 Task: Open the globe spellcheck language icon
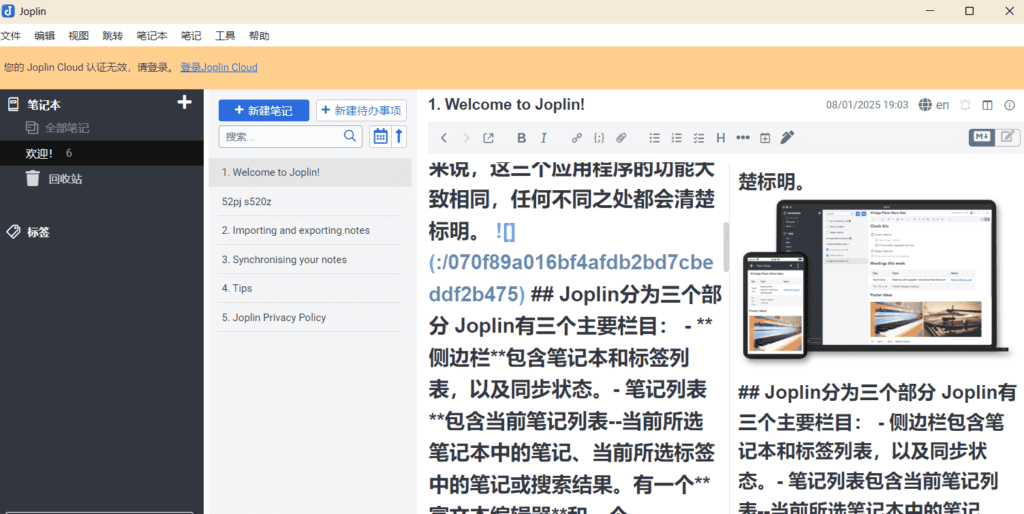coord(925,105)
